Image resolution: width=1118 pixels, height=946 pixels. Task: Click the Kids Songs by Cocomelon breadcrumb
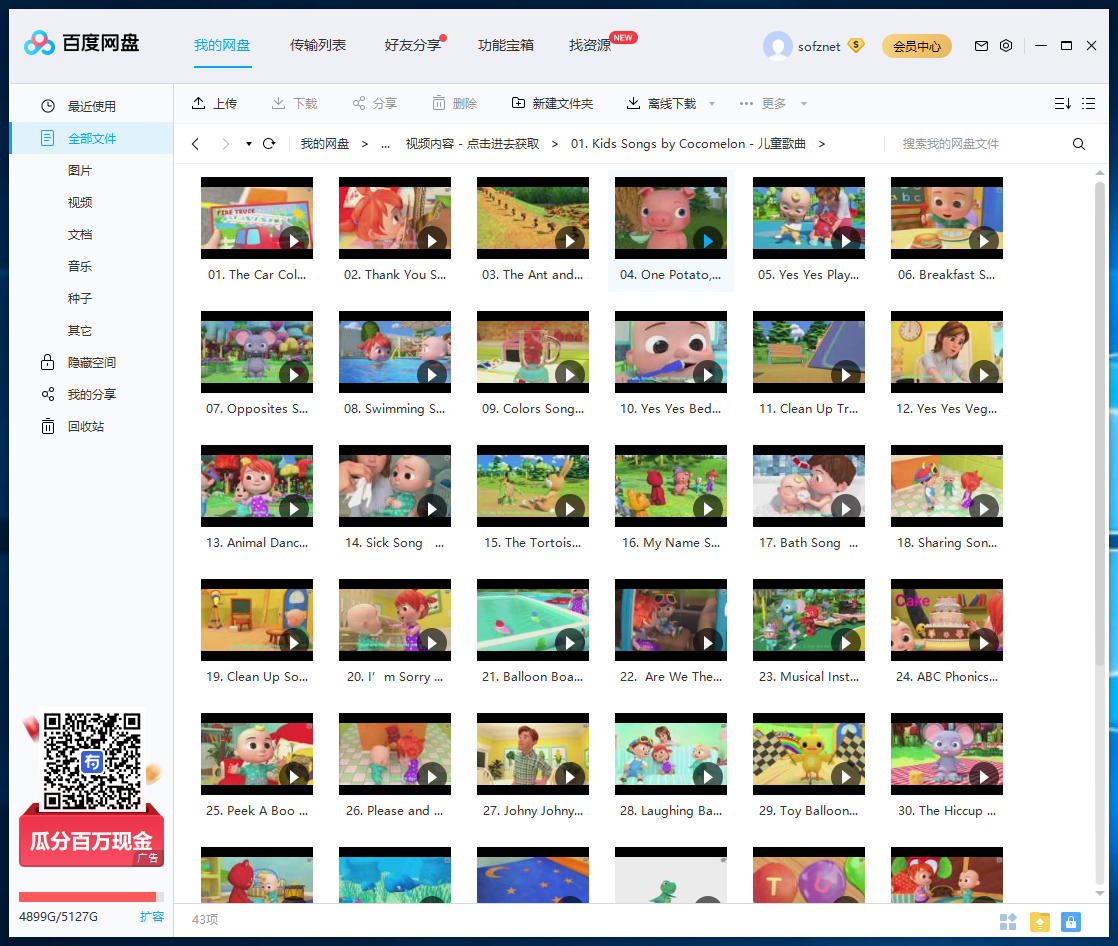(x=688, y=144)
